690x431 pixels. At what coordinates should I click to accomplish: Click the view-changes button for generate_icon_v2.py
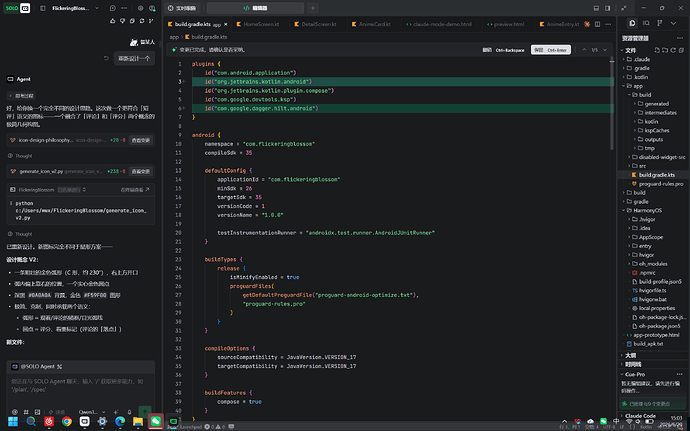140,171
